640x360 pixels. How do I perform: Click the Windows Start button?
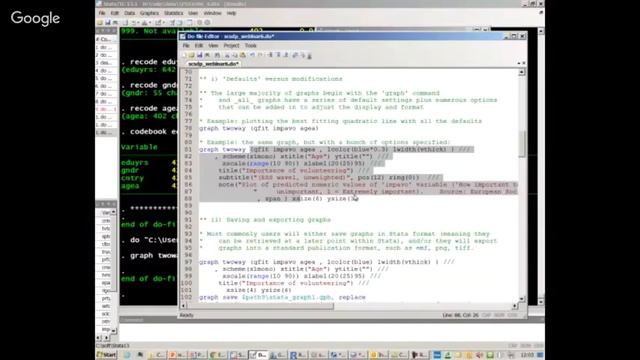pos(107,355)
